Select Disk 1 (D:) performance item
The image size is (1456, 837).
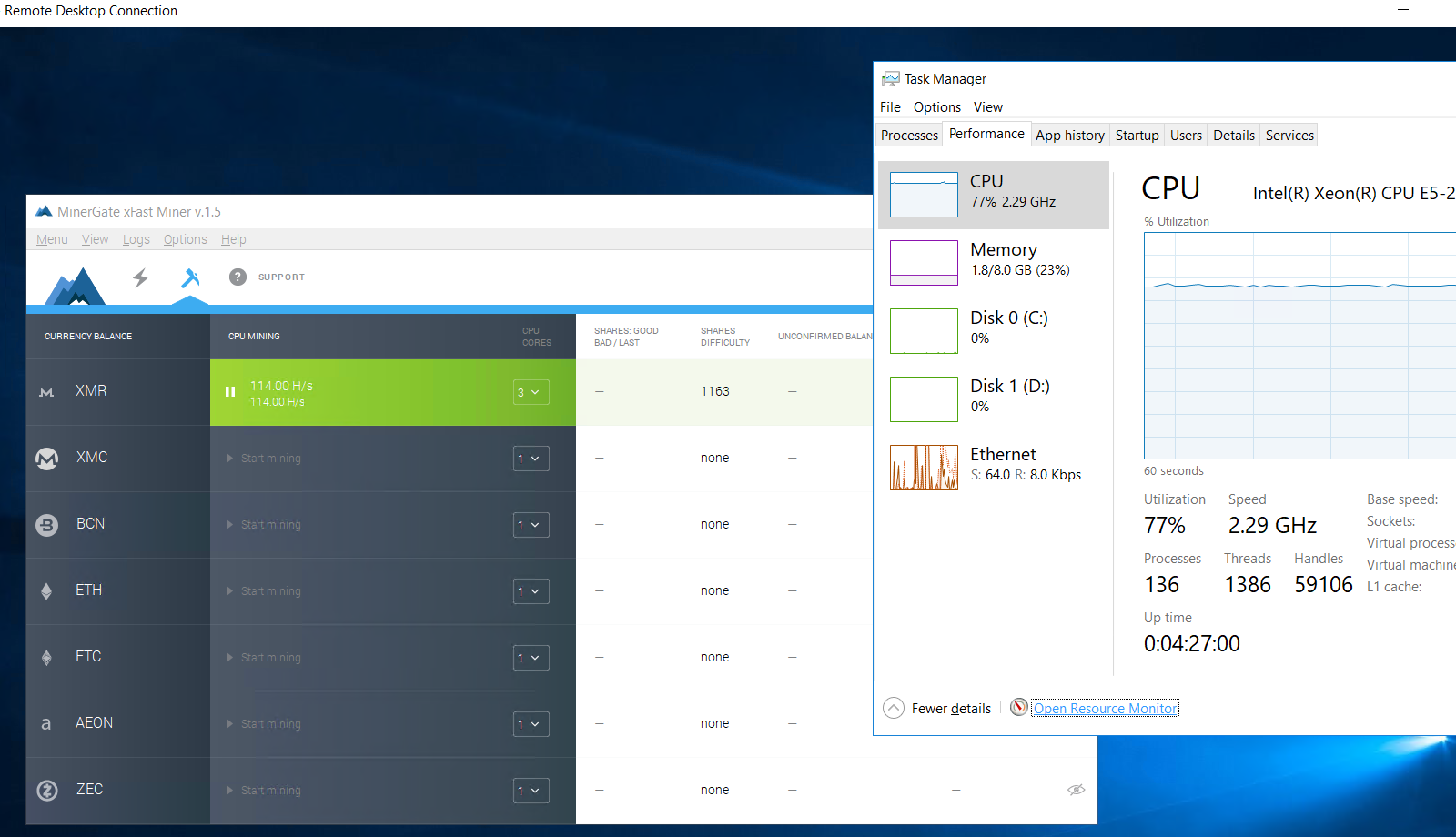(994, 399)
